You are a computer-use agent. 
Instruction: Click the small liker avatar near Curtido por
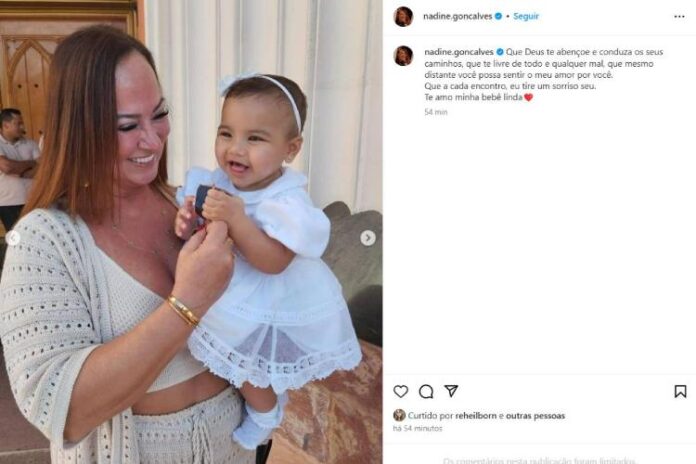coord(399,415)
